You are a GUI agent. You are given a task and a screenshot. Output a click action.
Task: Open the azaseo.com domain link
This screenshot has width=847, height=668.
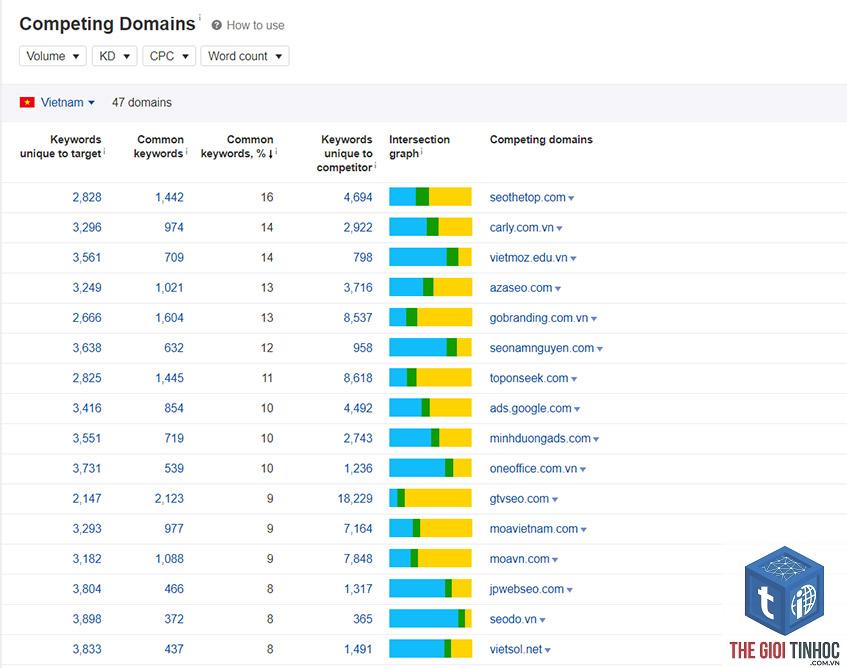pos(521,288)
